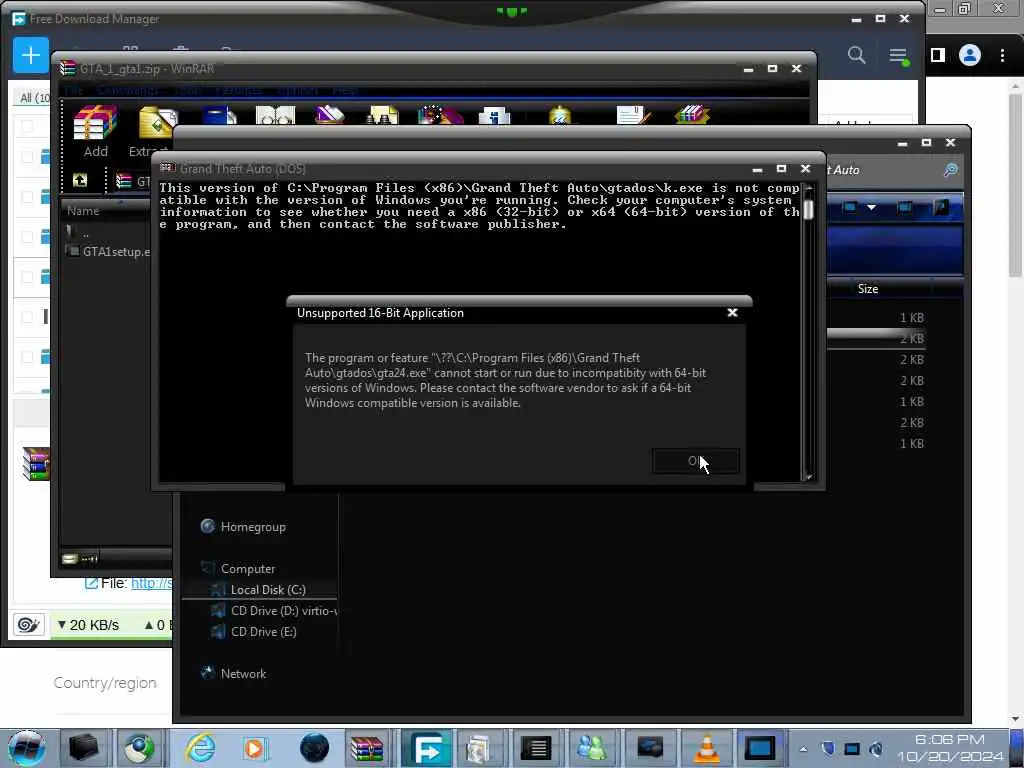1024x768 pixels.
Task: Open the Chrome profile avatar
Action: [970, 55]
